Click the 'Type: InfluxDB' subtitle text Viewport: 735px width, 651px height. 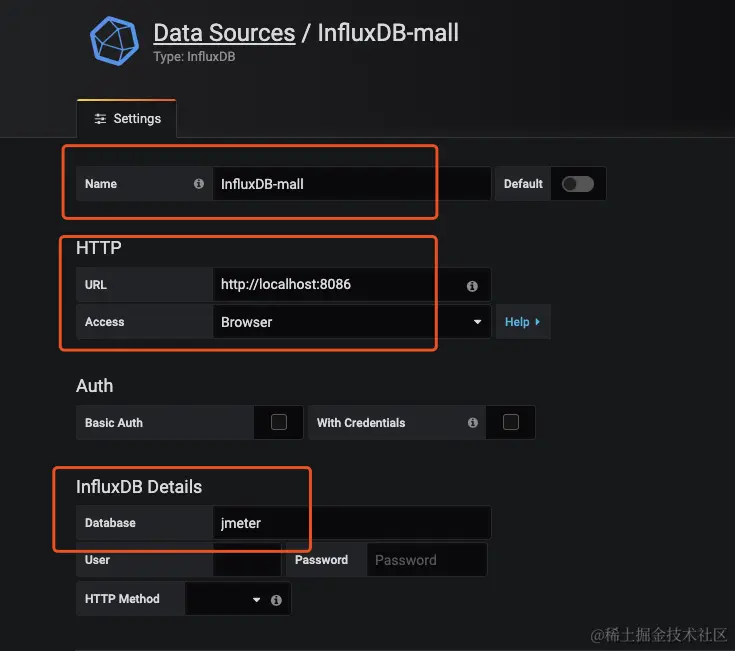194,57
